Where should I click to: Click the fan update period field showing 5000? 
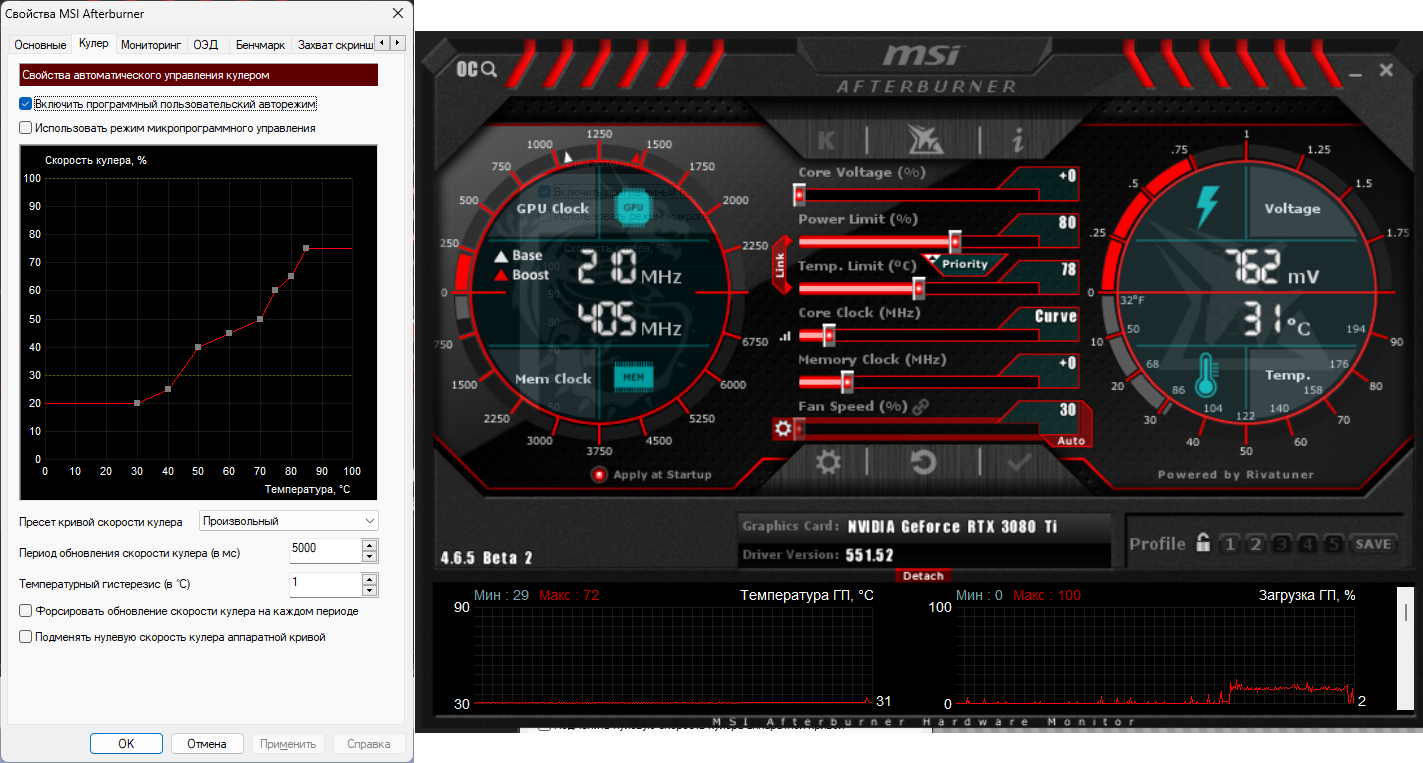324,551
